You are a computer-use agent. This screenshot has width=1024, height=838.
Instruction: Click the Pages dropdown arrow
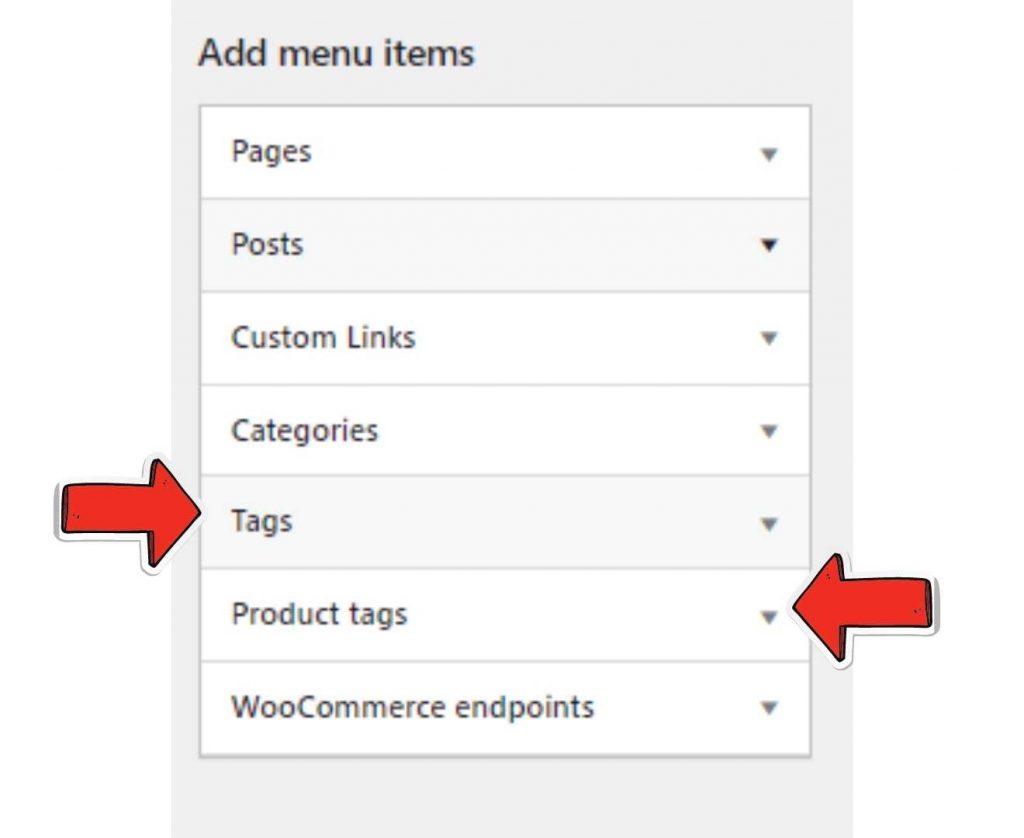770,152
